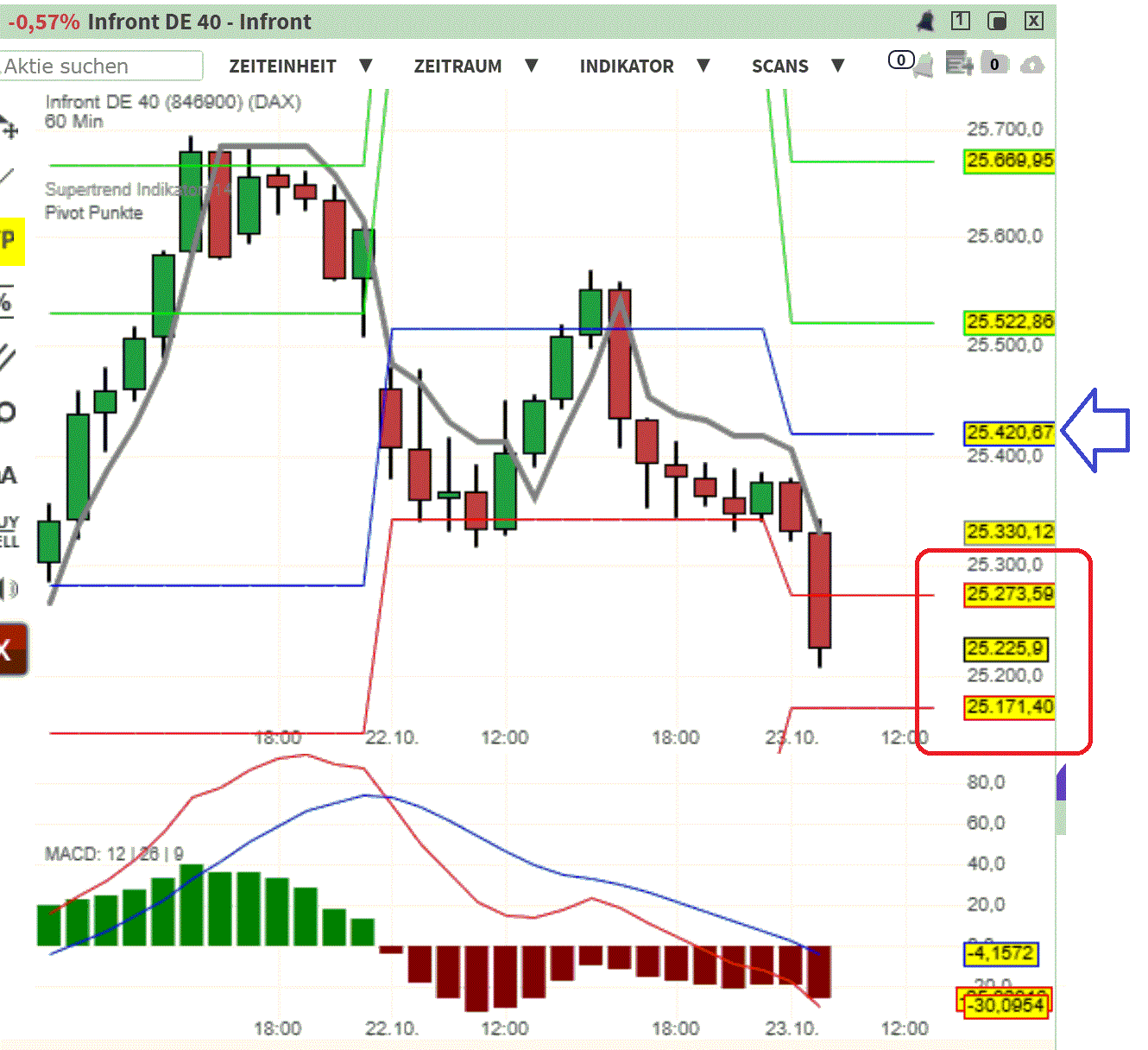This screenshot has height=1050, width=1148.
Task: Add to watchlist with list-plus icon
Action: tap(959, 63)
